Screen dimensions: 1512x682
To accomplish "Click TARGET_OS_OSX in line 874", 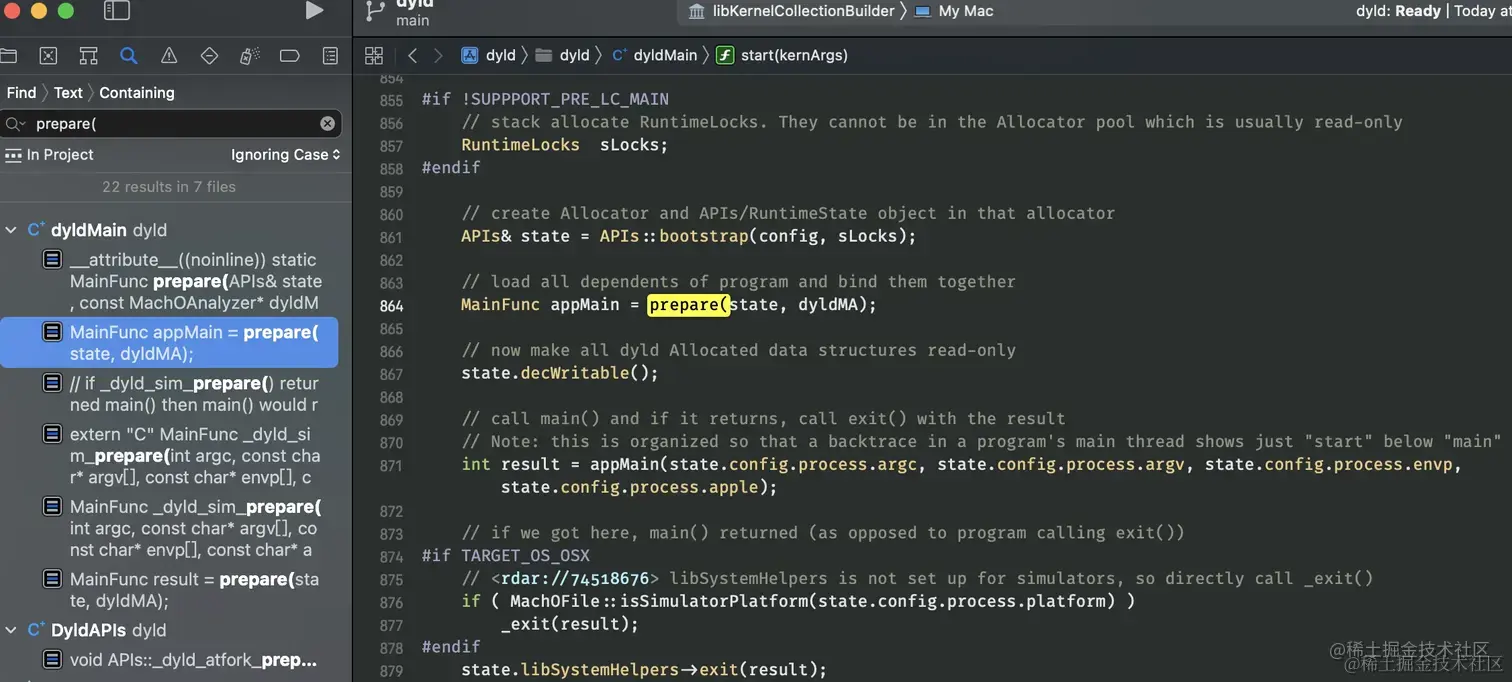I will 525,555.
